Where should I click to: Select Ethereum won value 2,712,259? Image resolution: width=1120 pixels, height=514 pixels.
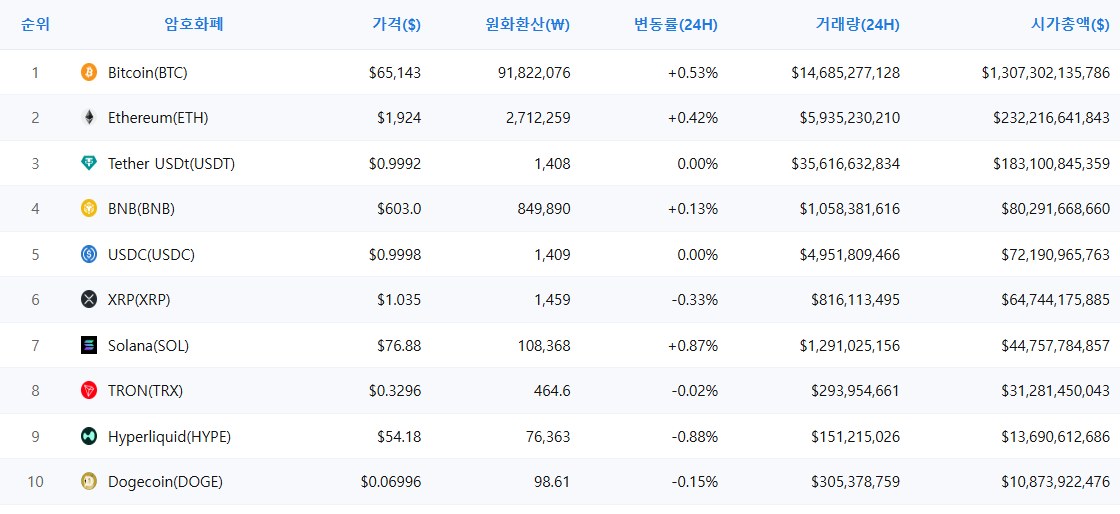point(539,118)
